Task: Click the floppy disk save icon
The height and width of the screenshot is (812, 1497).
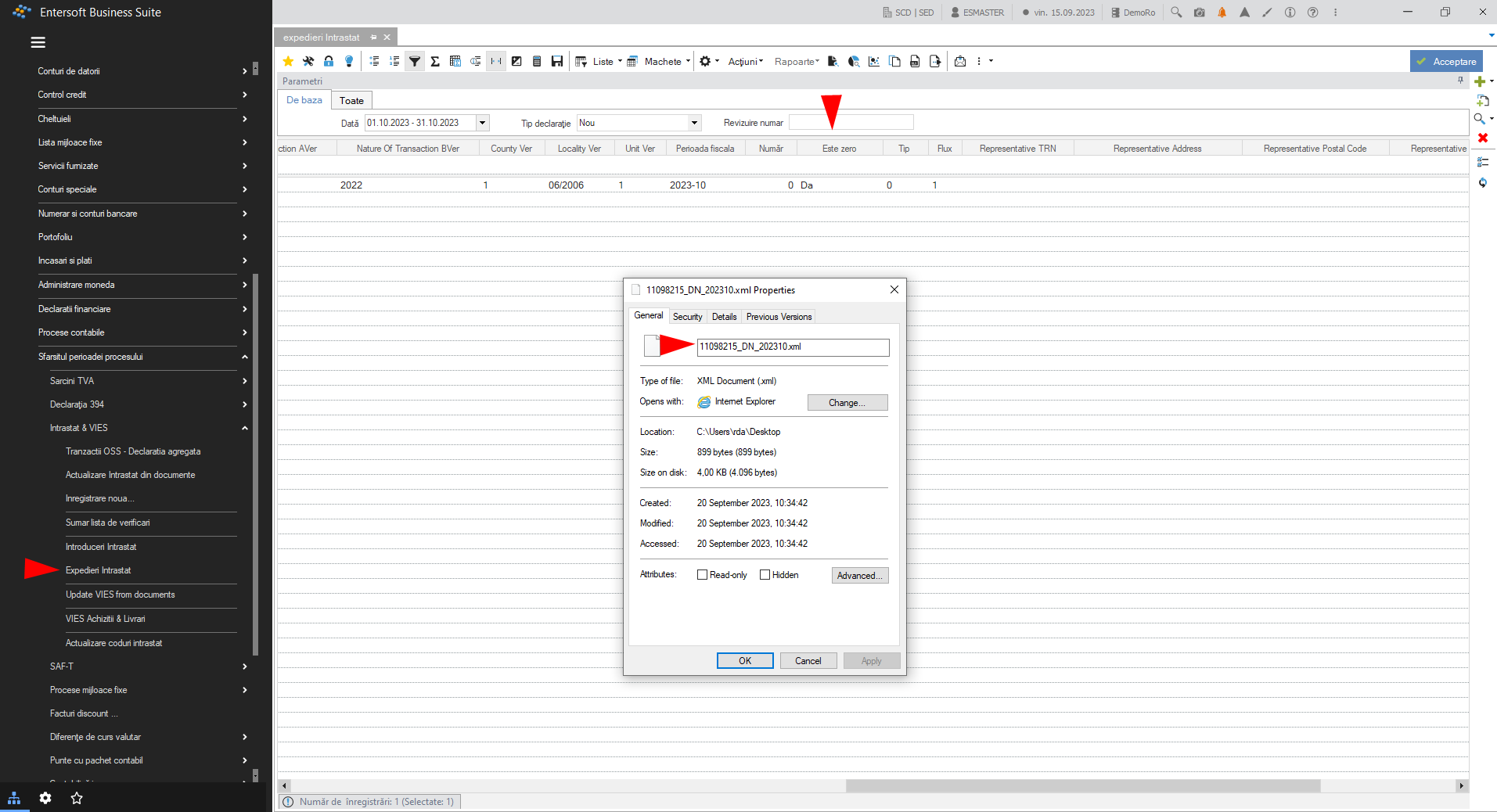Action: (x=557, y=61)
